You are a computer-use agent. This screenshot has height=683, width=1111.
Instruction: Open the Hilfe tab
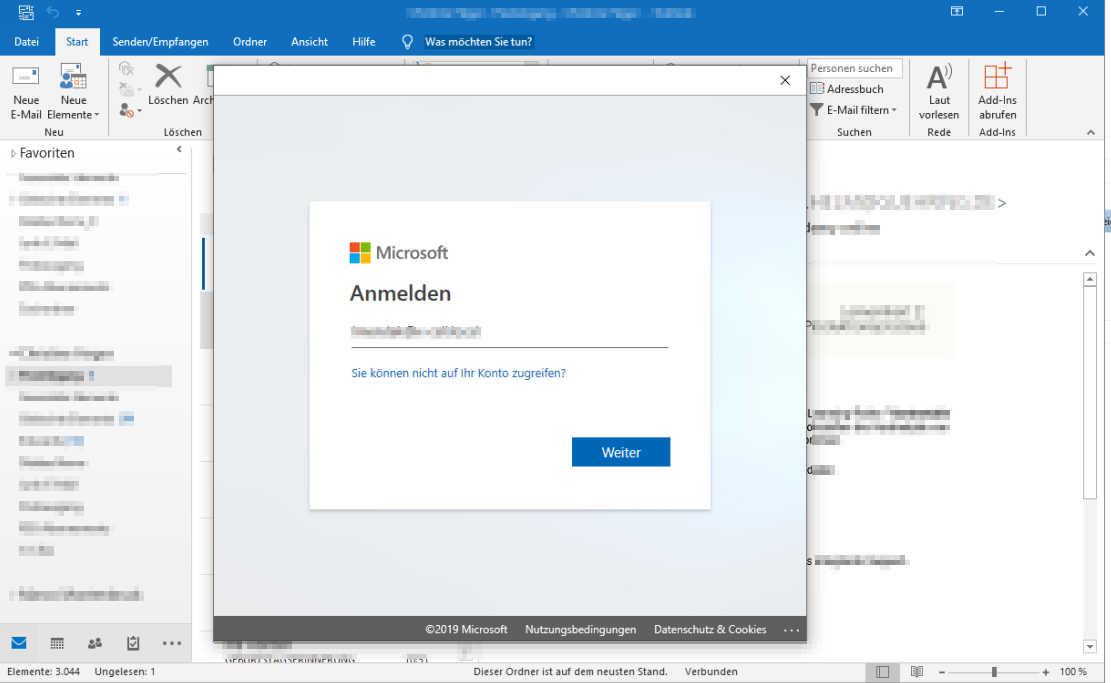[363, 42]
